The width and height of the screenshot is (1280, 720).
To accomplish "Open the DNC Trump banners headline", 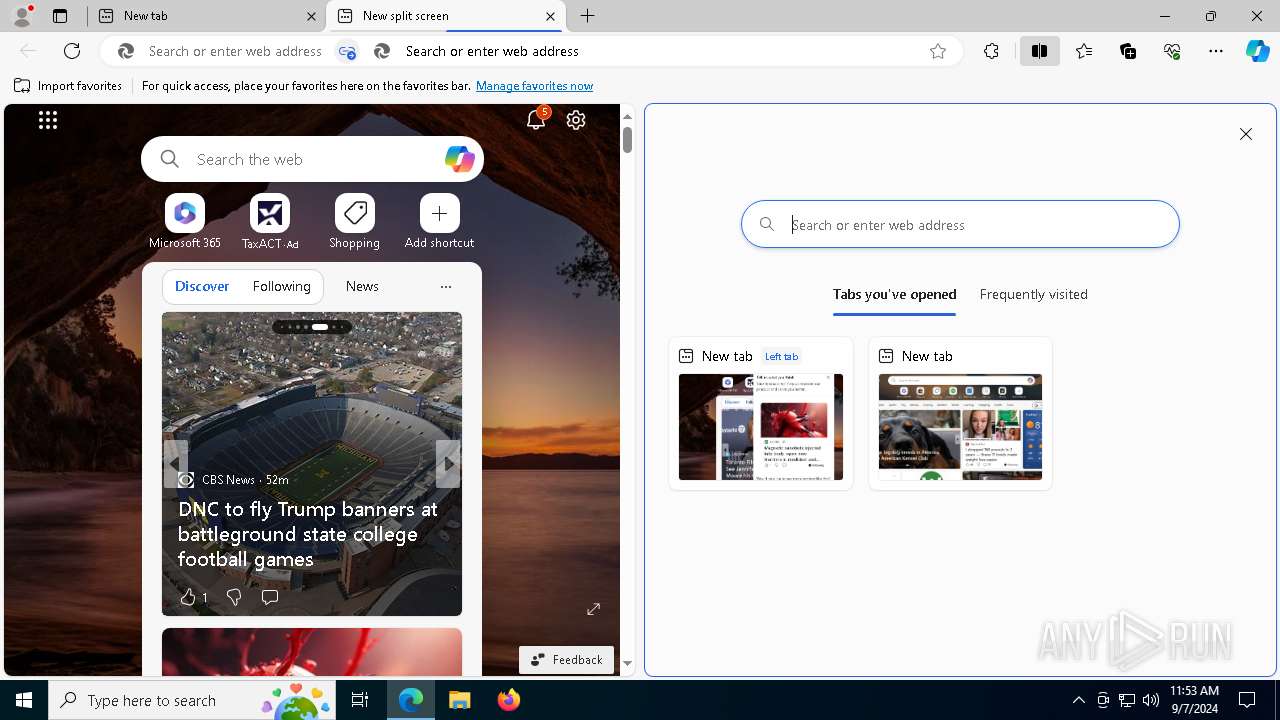I will pyautogui.click(x=308, y=534).
